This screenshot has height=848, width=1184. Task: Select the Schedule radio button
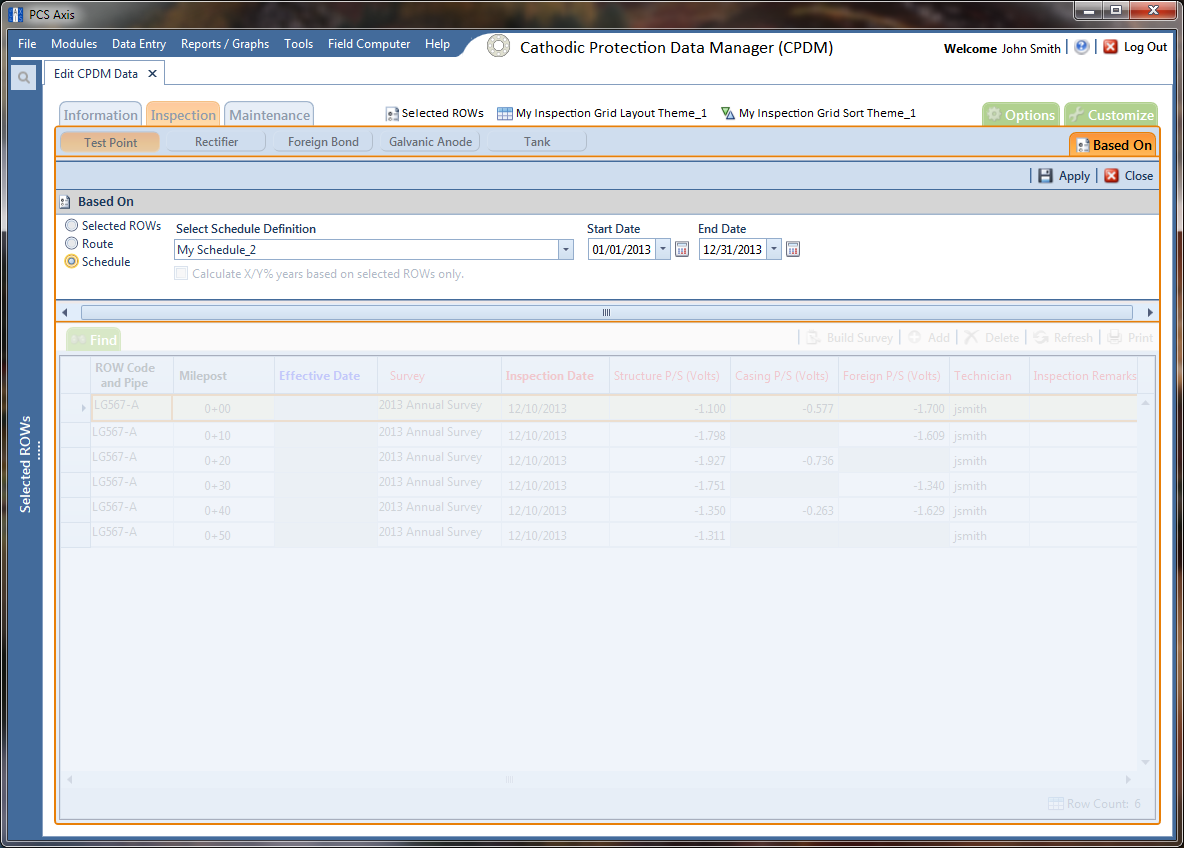click(72, 261)
